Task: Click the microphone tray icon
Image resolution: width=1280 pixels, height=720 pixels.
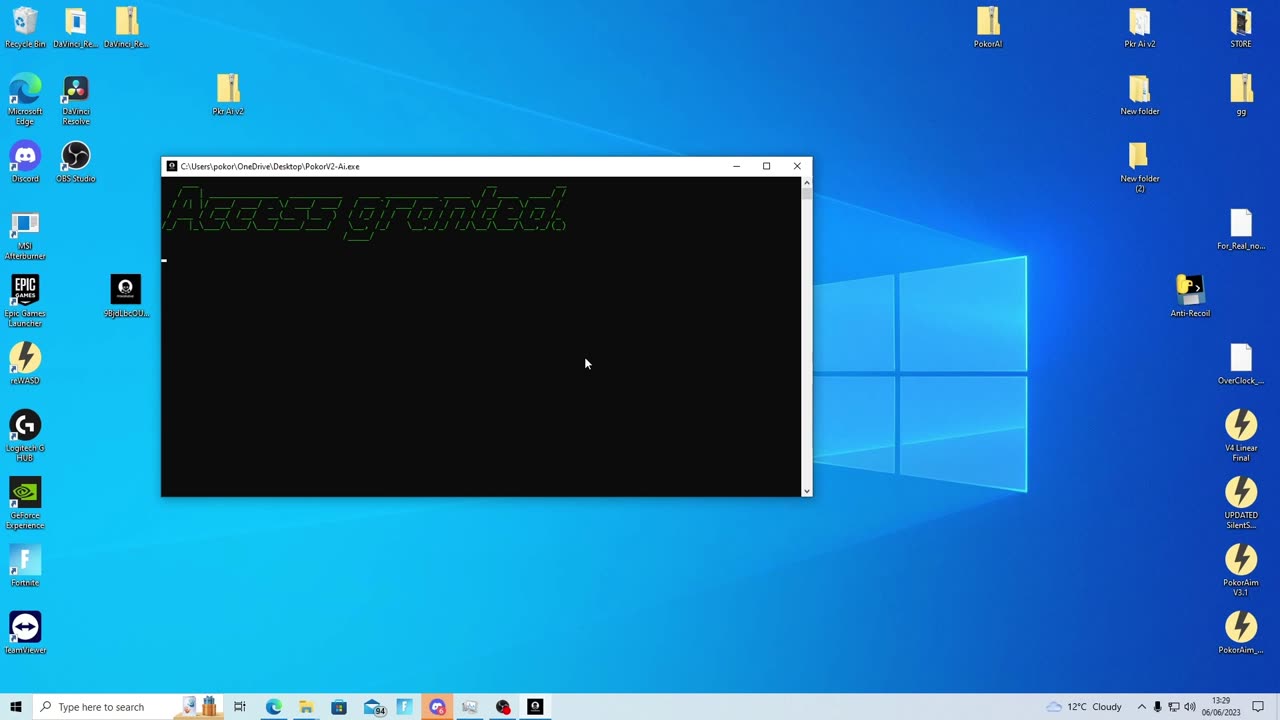Action: (x=1158, y=707)
